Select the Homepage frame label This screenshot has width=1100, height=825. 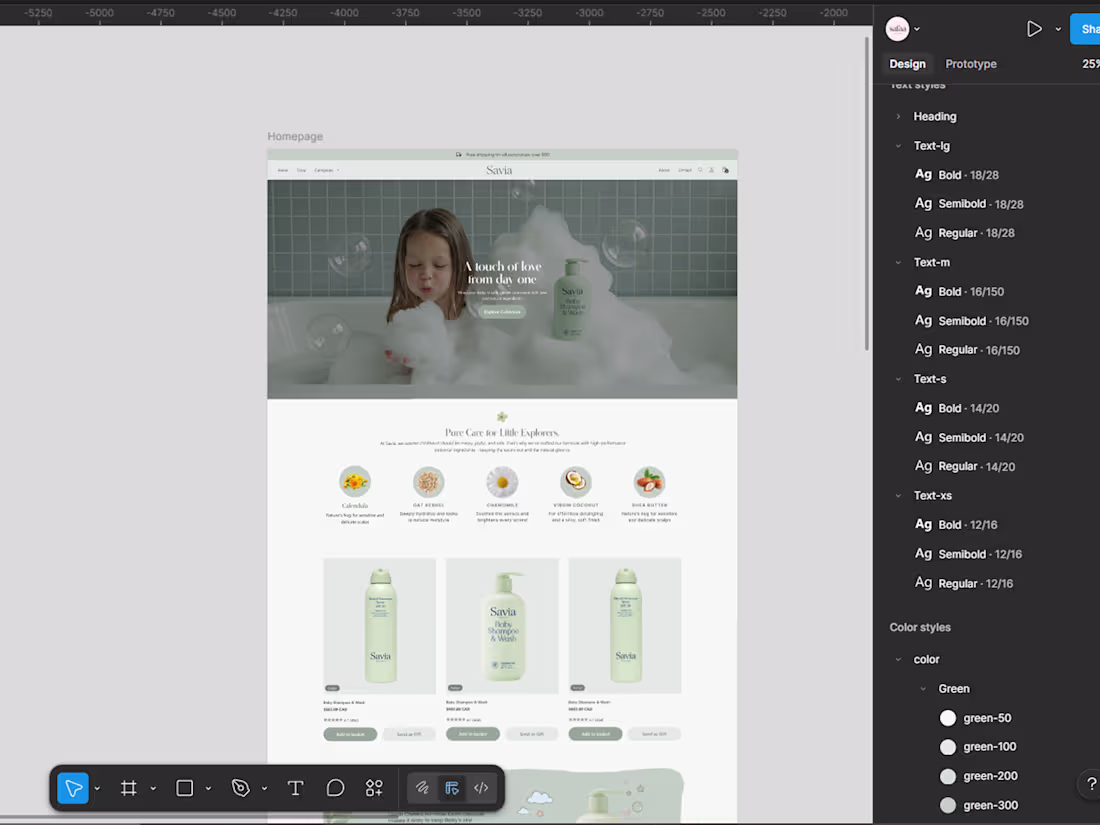tap(295, 136)
